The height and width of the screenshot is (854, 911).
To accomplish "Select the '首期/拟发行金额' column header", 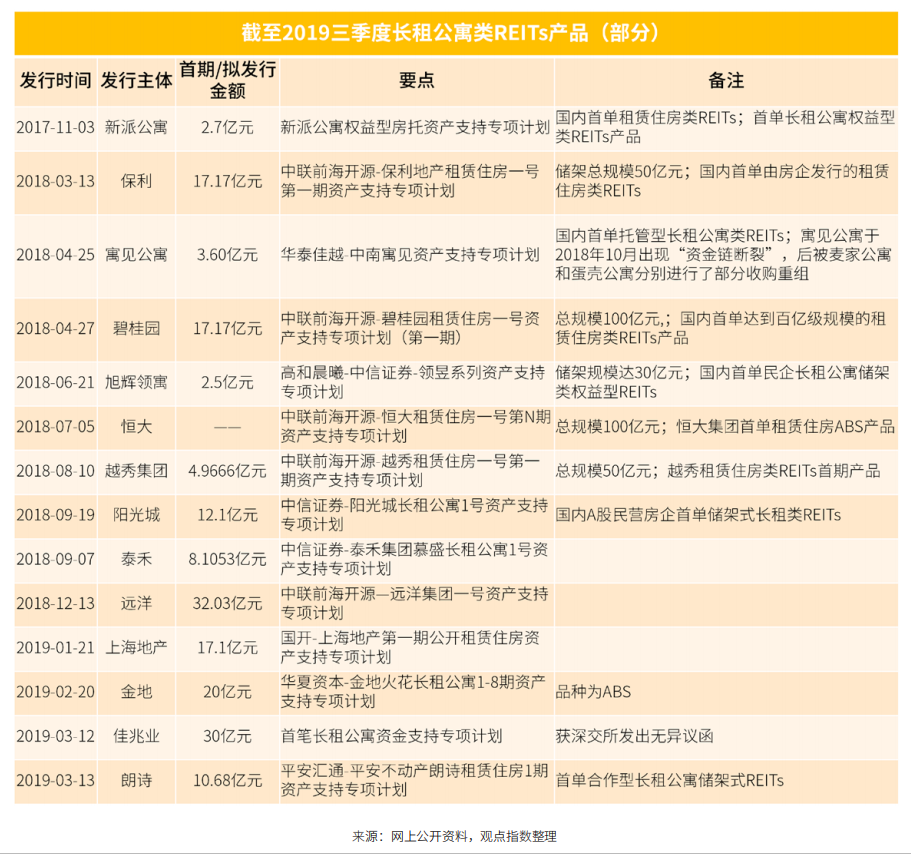I will [x=227, y=80].
